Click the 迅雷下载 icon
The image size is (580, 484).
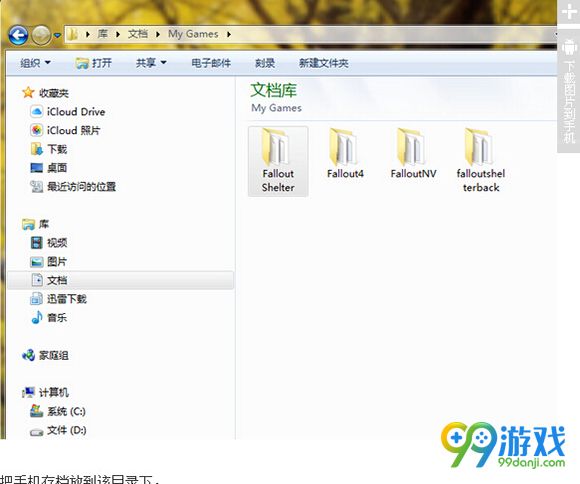point(36,299)
